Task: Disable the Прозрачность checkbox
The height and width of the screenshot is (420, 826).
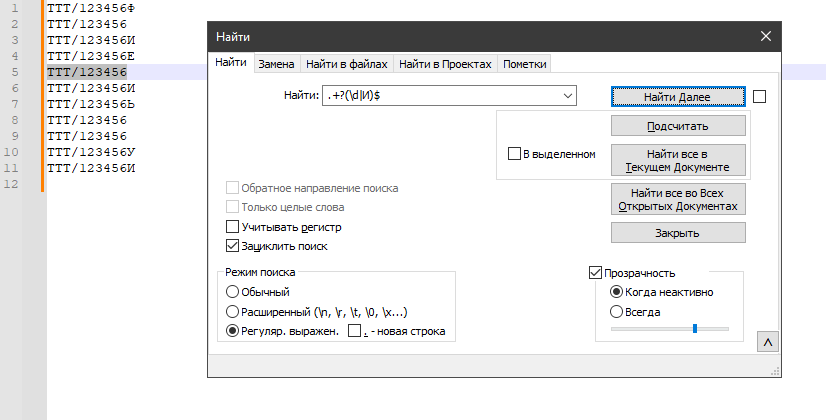Action: pos(597,272)
